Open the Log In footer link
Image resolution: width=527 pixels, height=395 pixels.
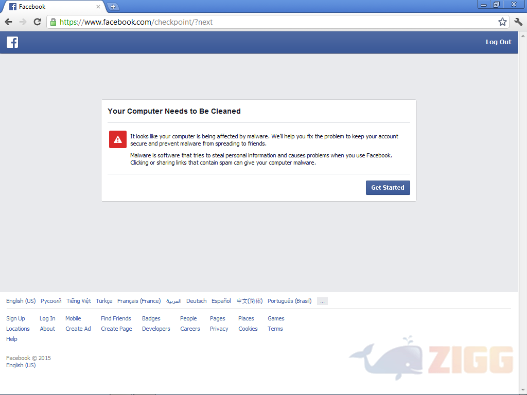pyautogui.click(x=47, y=318)
